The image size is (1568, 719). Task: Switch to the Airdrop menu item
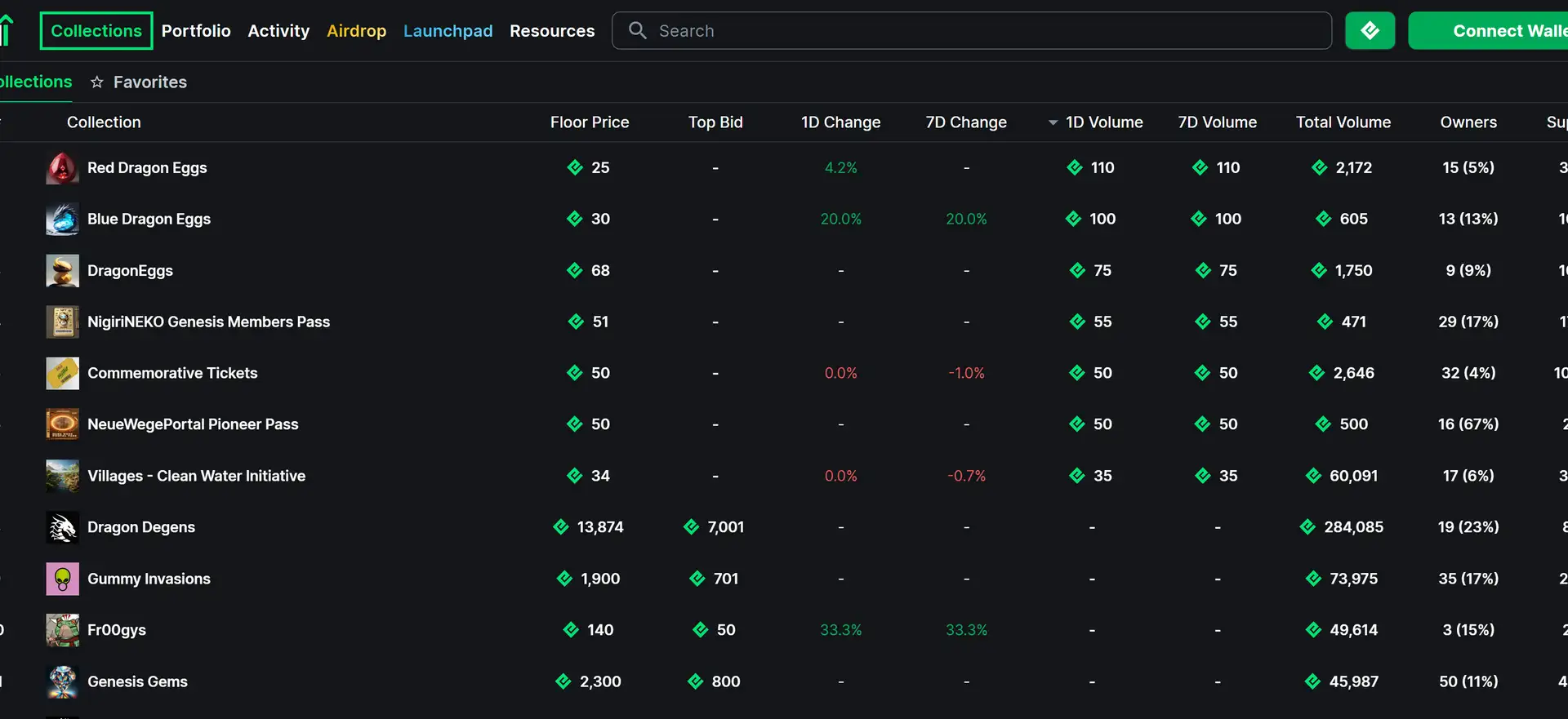(356, 31)
